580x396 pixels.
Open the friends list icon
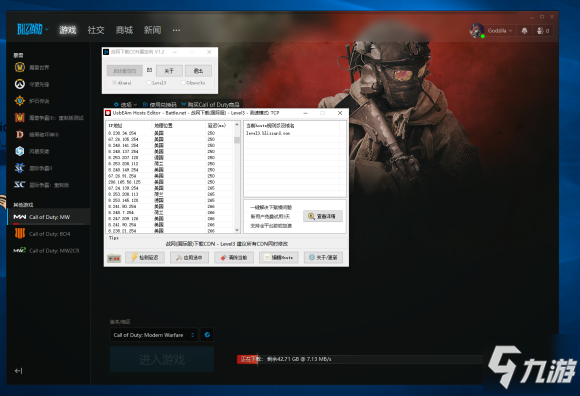(x=543, y=31)
